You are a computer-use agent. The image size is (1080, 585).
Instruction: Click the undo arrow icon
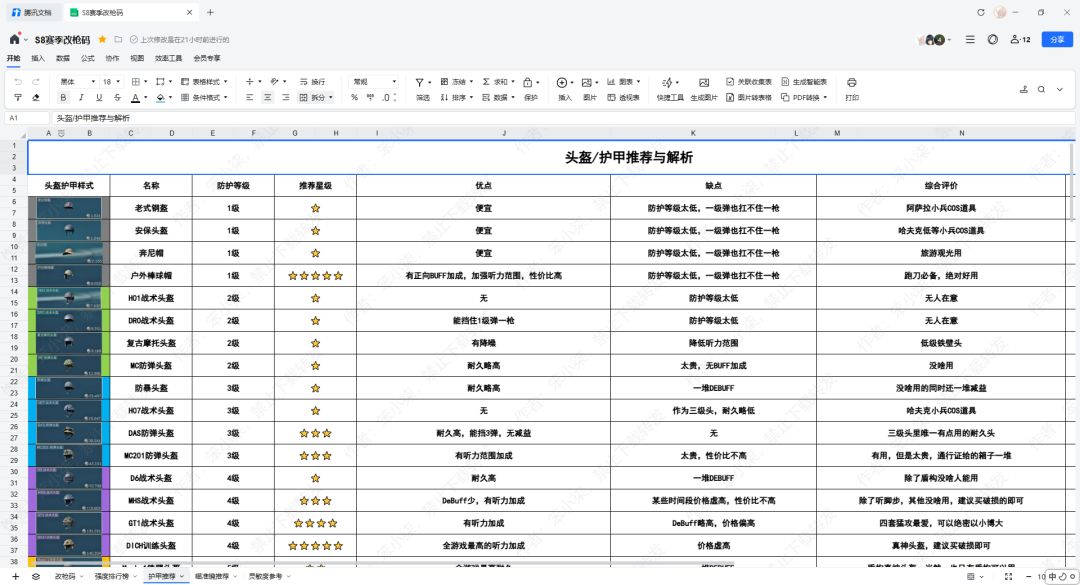pyautogui.click(x=18, y=82)
